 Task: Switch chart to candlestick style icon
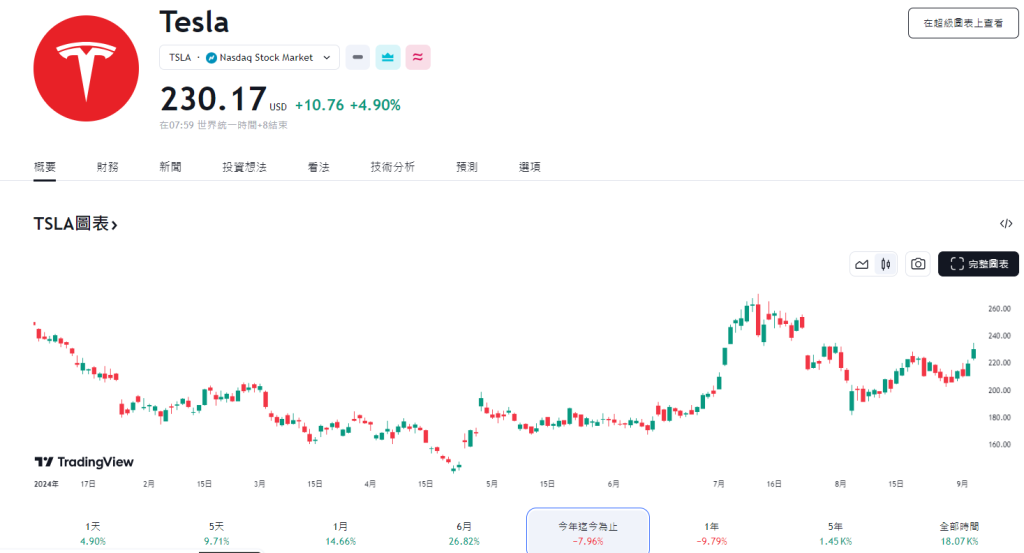tap(886, 264)
